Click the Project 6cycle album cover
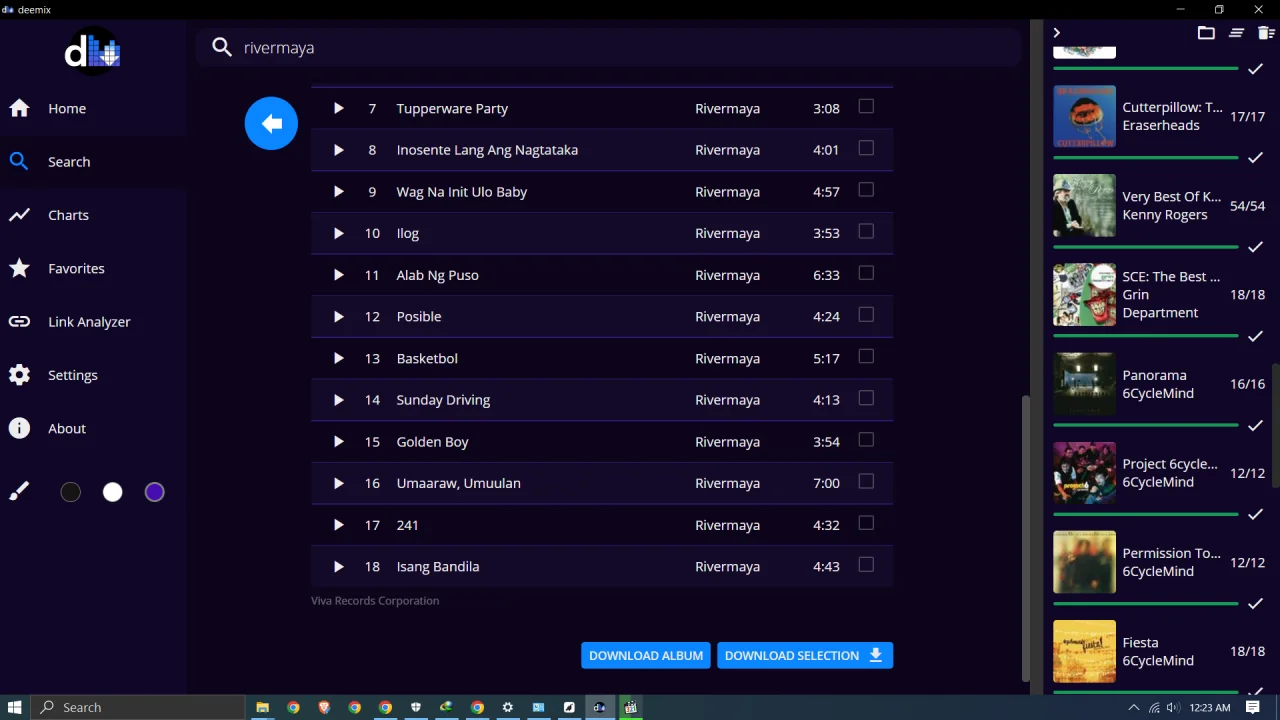 [x=1084, y=473]
